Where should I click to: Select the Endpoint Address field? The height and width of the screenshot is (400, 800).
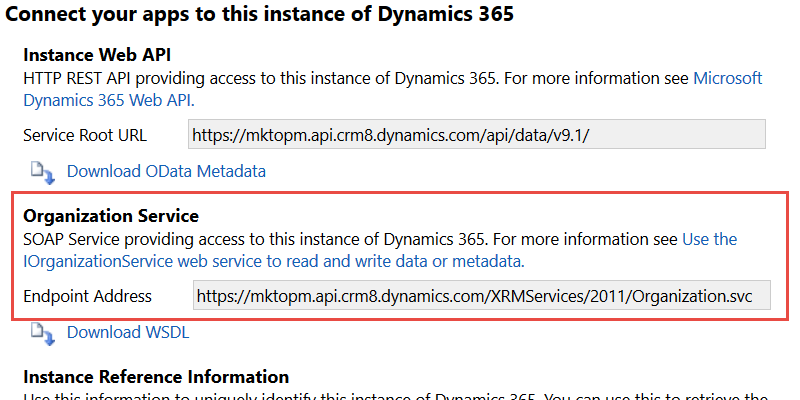tap(482, 295)
